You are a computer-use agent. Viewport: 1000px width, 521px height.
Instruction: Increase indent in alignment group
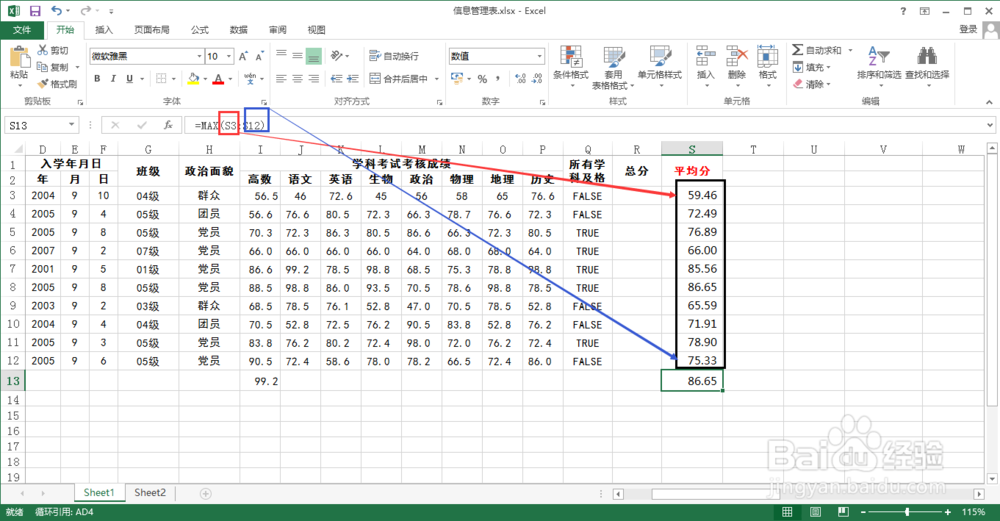(353, 78)
